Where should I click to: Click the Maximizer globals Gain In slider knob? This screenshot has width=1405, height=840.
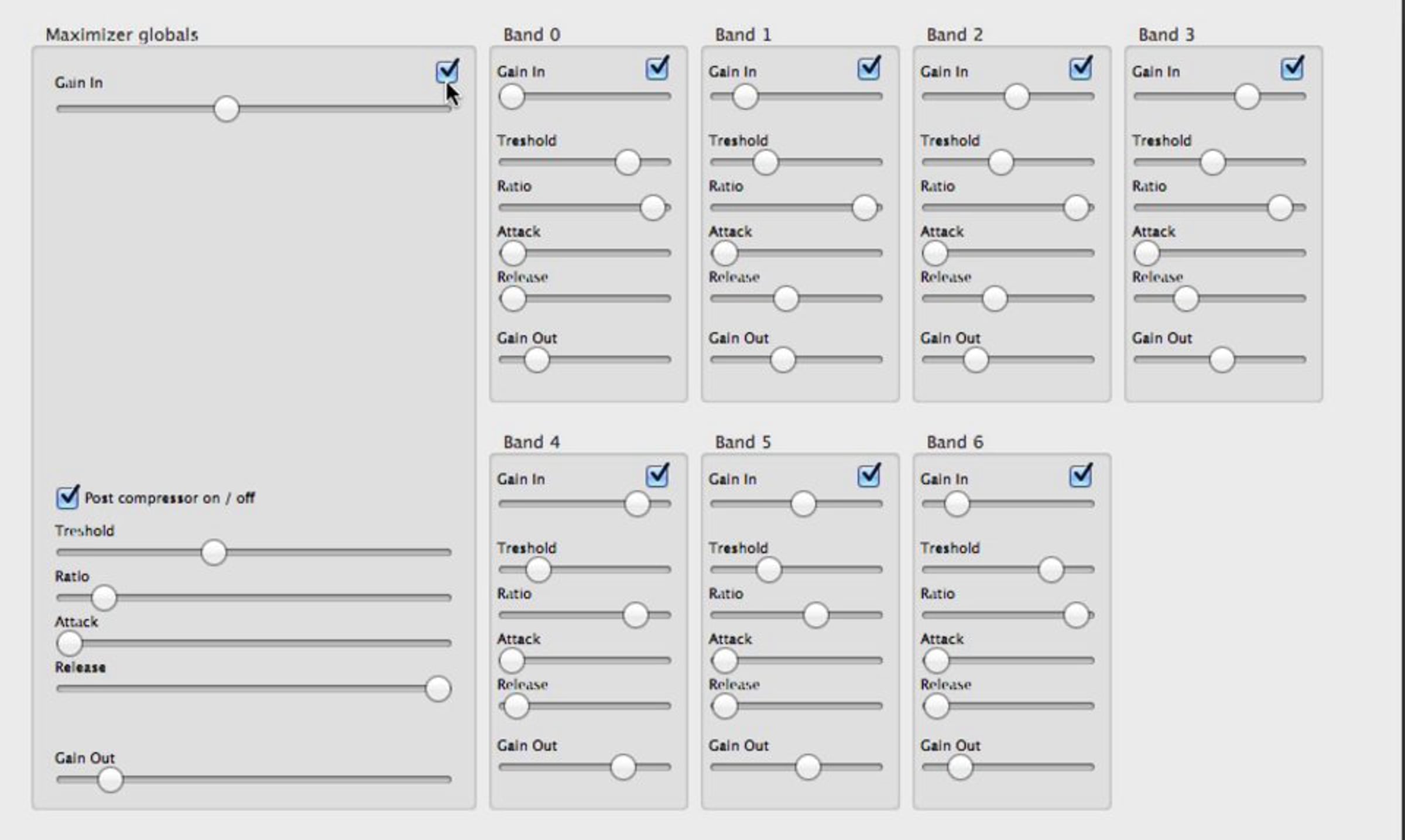pos(226,109)
